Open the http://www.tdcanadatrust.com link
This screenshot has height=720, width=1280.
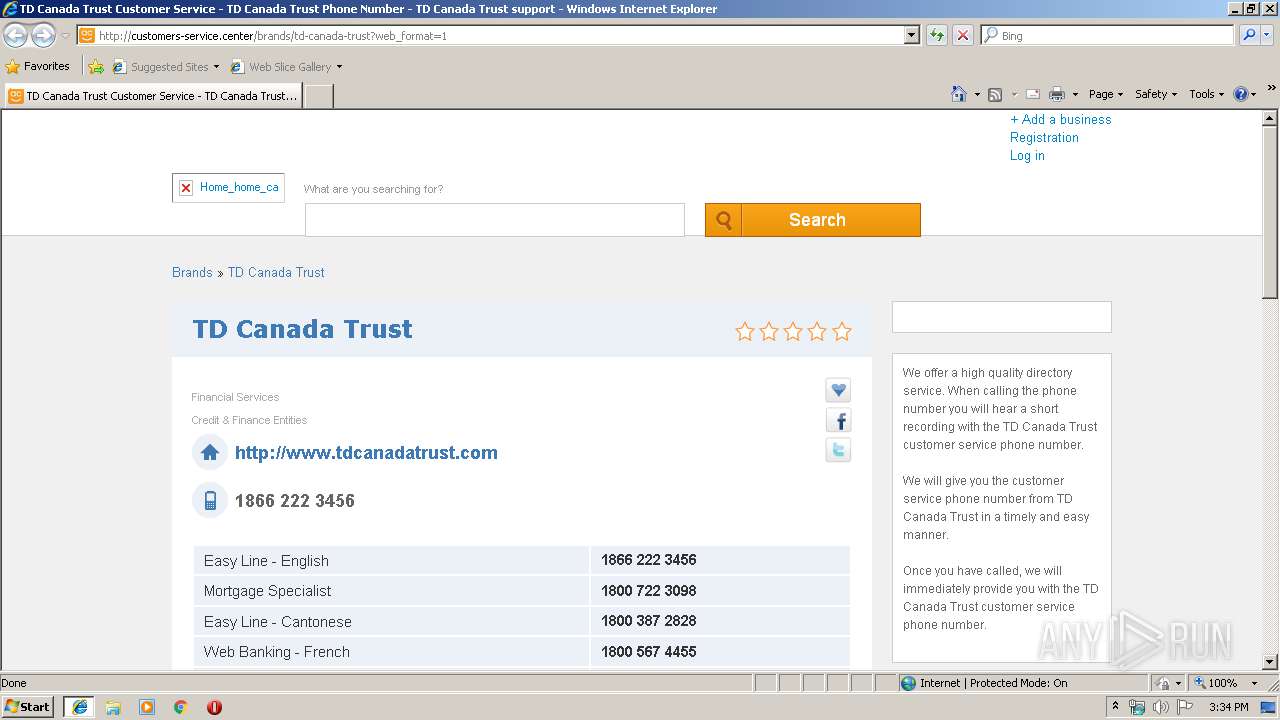click(x=366, y=452)
